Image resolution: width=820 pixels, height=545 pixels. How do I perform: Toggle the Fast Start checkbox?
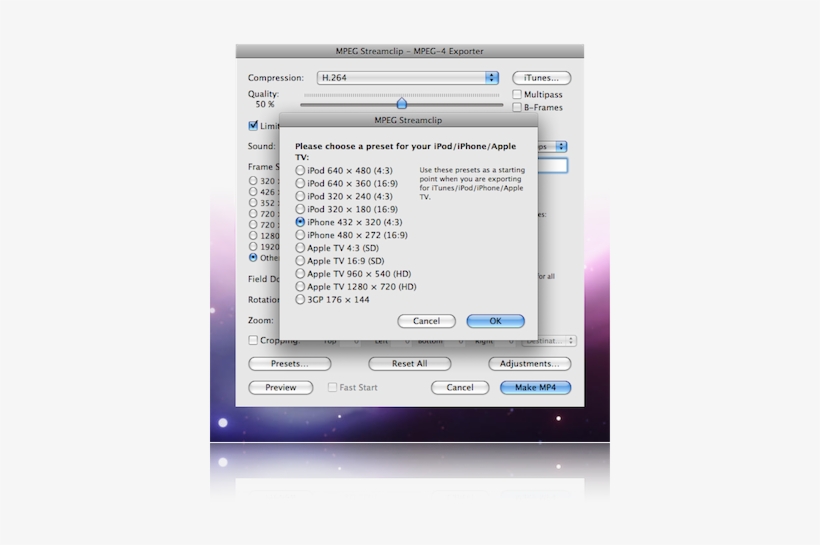click(x=332, y=388)
